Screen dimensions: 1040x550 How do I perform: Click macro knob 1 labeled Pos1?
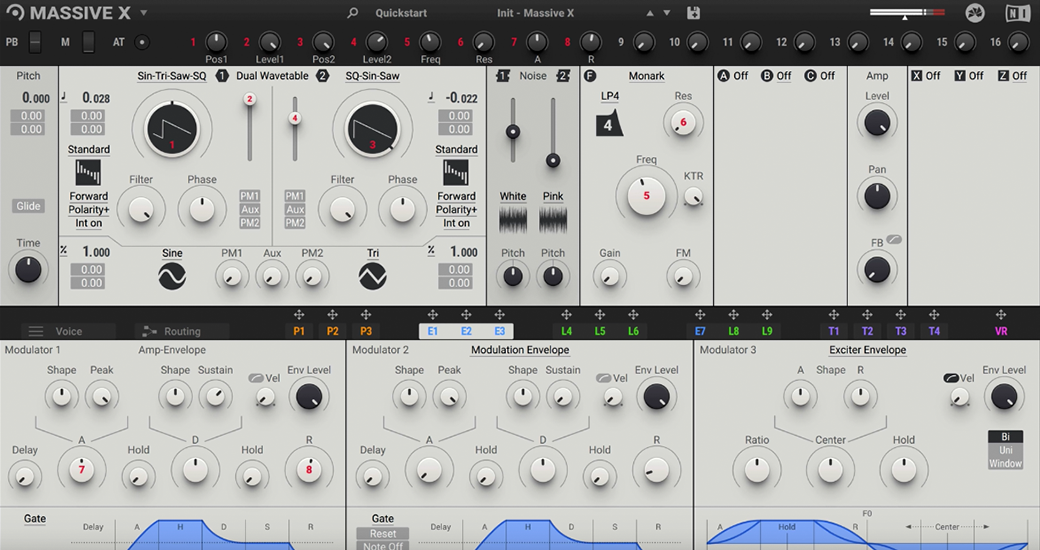pyautogui.click(x=216, y=42)
